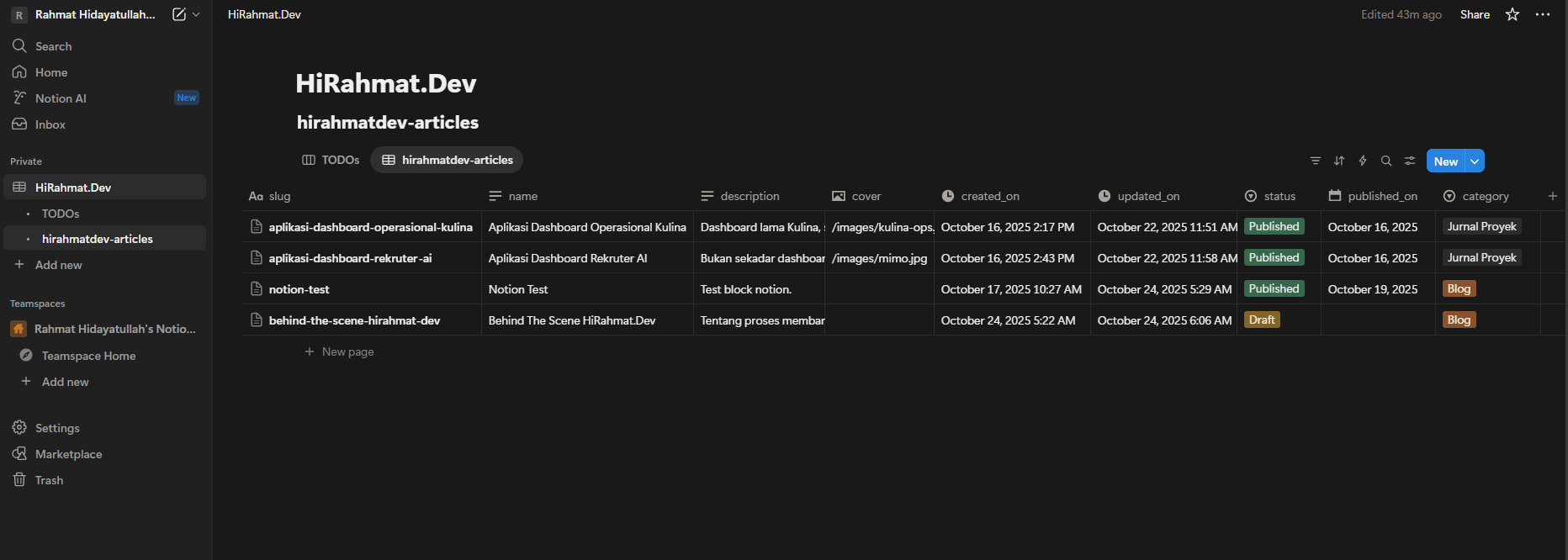The width and height of the screenshot is (1568, 560).
Task: Add a property with the plus column icon
Action: tap(1552, 196)
